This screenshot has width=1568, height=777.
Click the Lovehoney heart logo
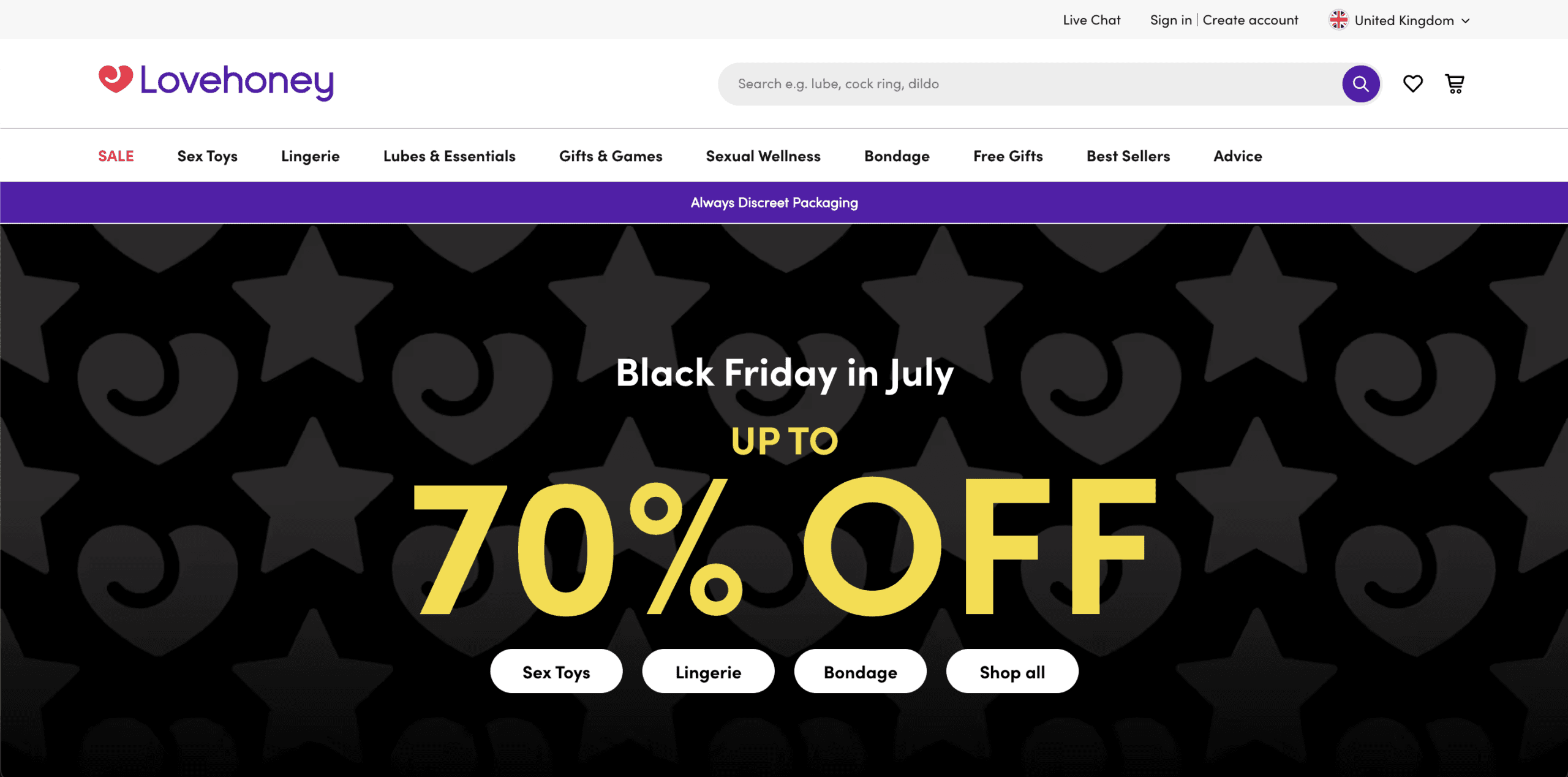(x=114, y=80)
